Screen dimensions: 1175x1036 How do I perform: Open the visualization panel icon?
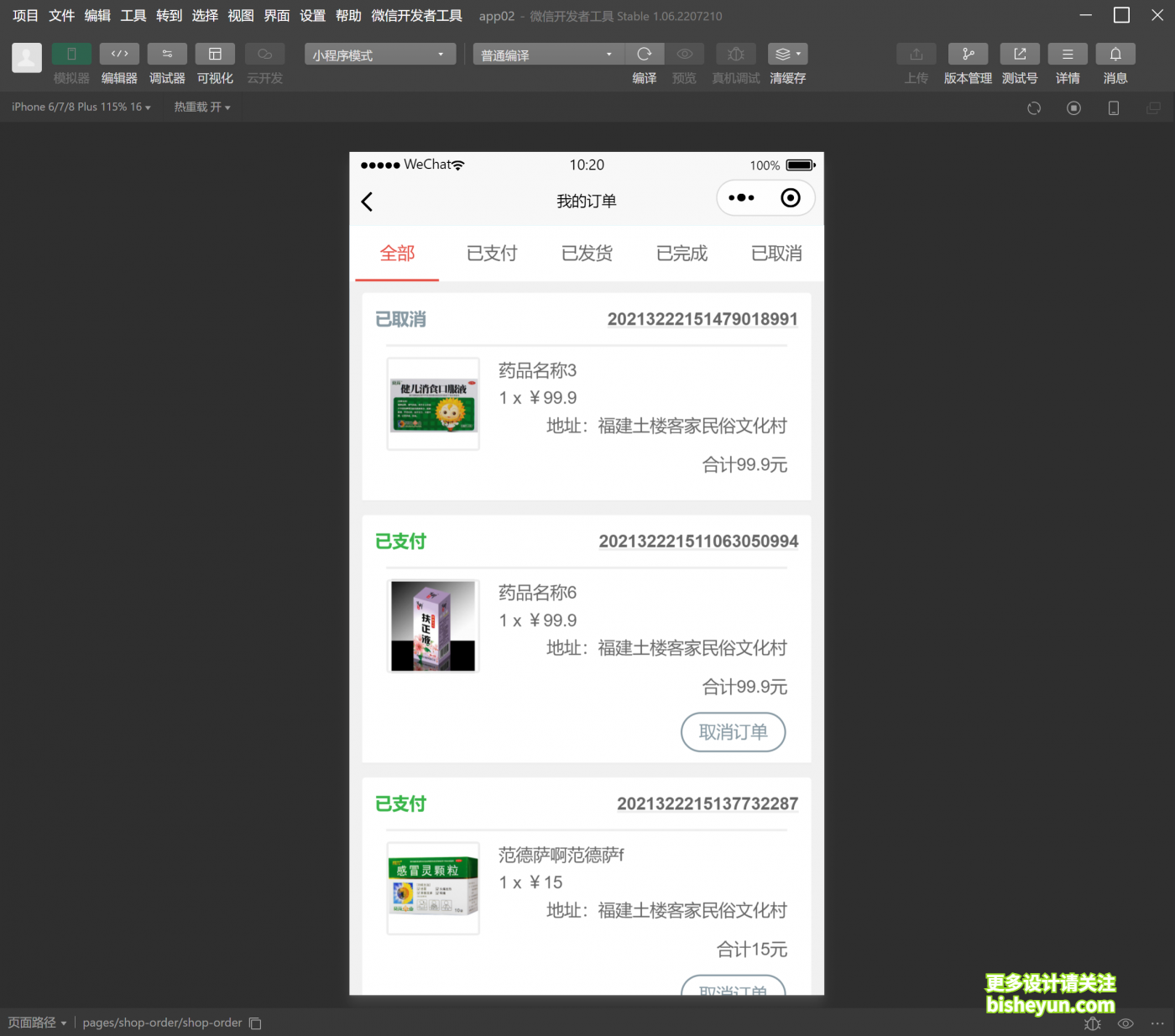pos(215,54)
